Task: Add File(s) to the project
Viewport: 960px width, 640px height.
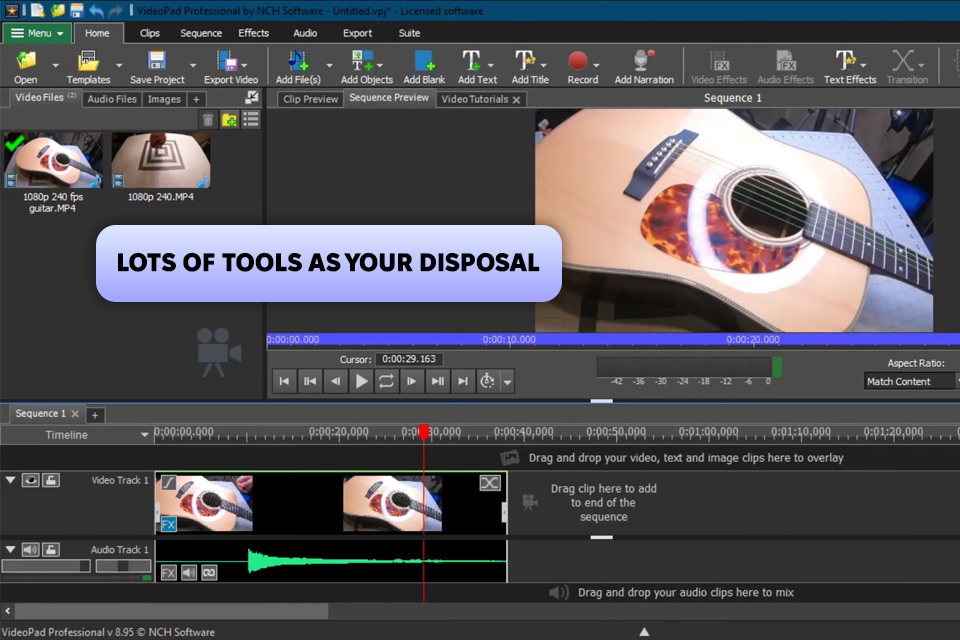Action: click(x=298, y=67)
